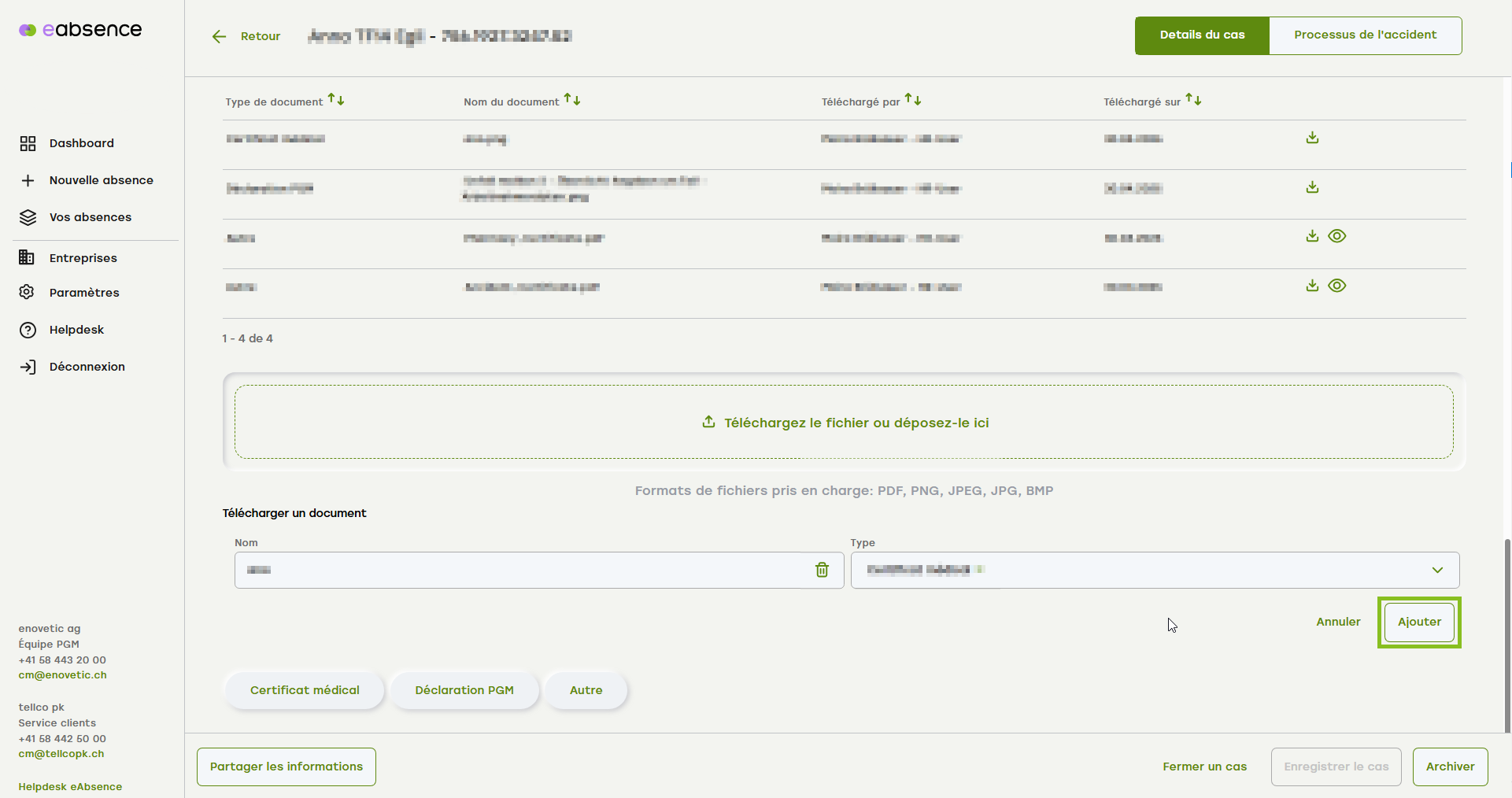Sort documents by Téléchargé sur column
The image size is (1512, 798).
1193,100
